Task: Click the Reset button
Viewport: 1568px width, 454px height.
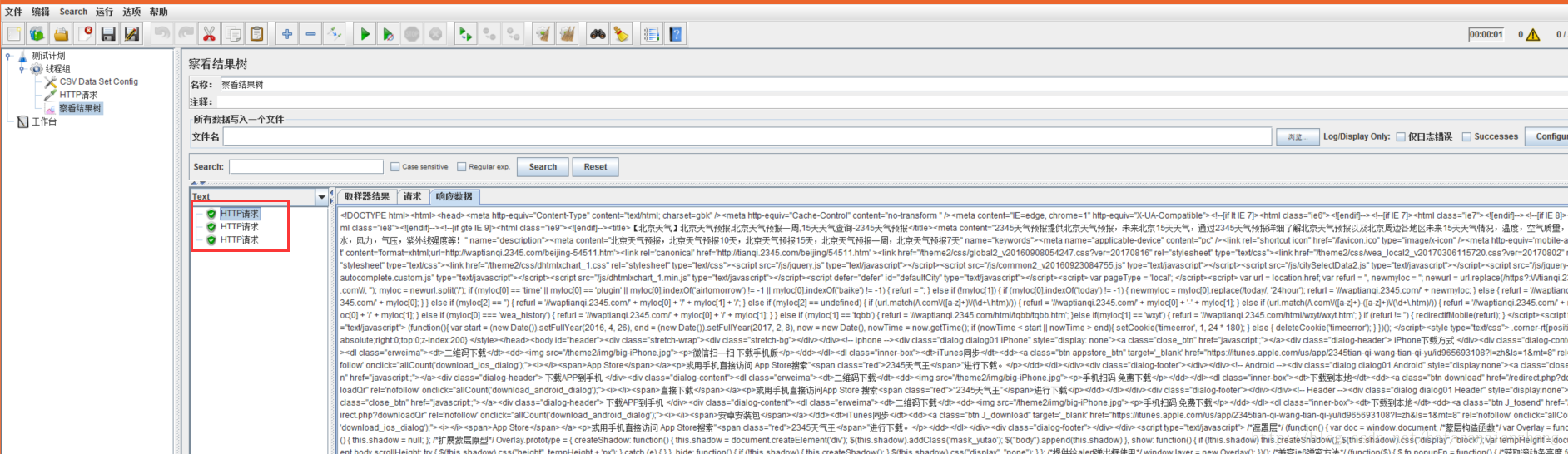Action: tap(595, 167)
